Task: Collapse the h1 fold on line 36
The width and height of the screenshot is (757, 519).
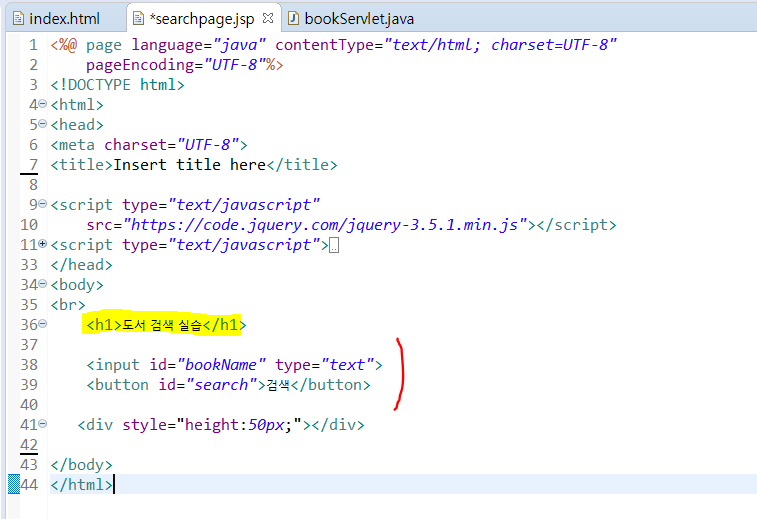Action: tap(42, 323)
